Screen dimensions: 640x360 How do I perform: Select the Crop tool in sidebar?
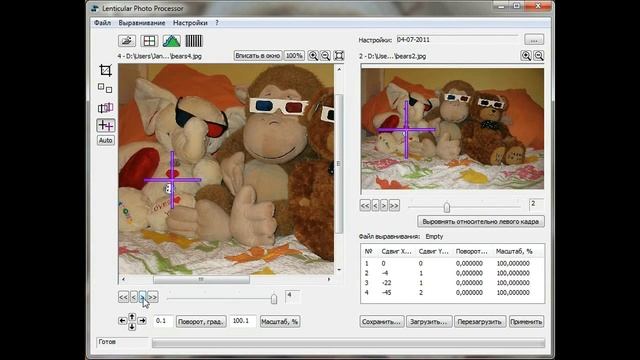click(x=105, y=70)
